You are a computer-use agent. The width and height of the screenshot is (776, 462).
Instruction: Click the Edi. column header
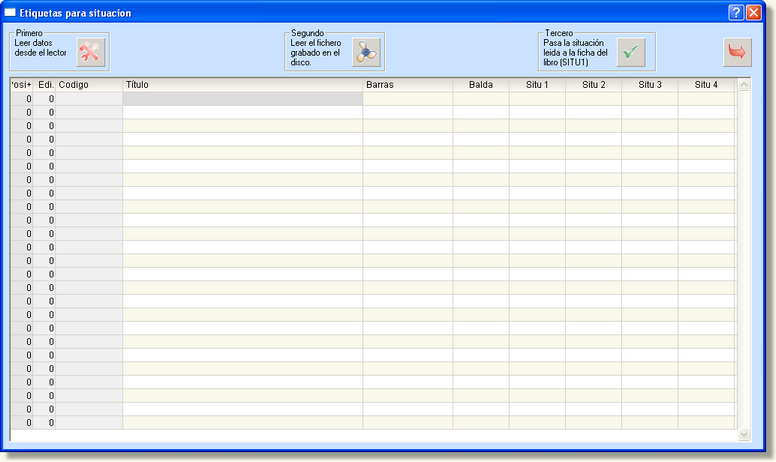coord(45,85)
